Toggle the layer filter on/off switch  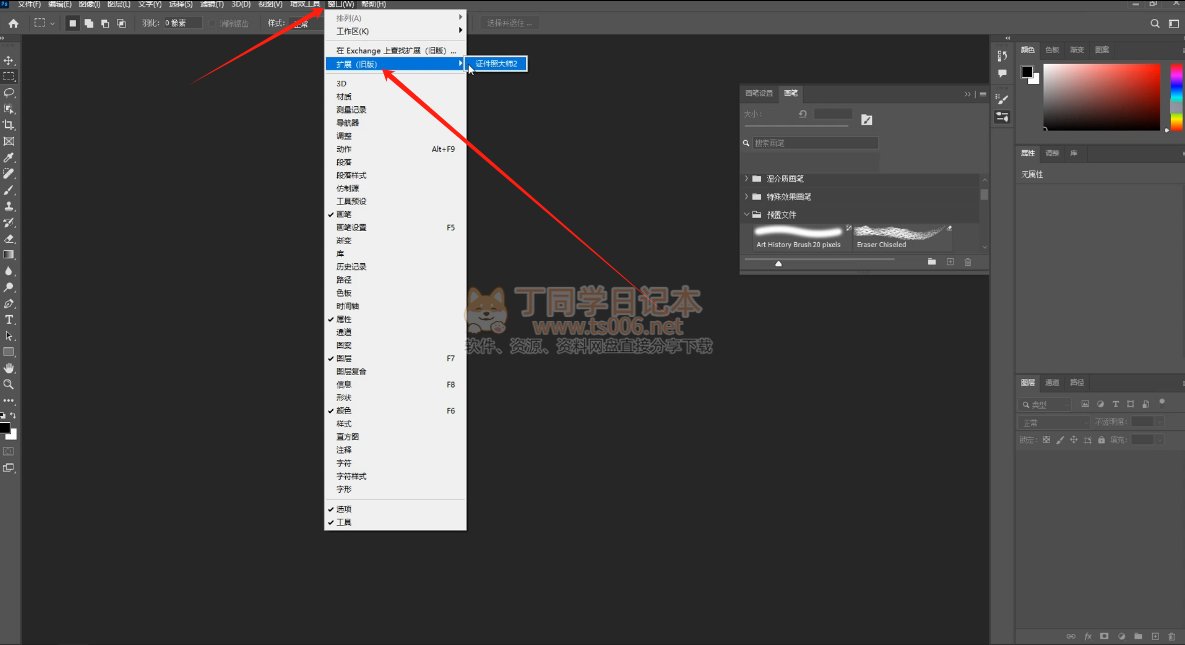coord(1162,403)
